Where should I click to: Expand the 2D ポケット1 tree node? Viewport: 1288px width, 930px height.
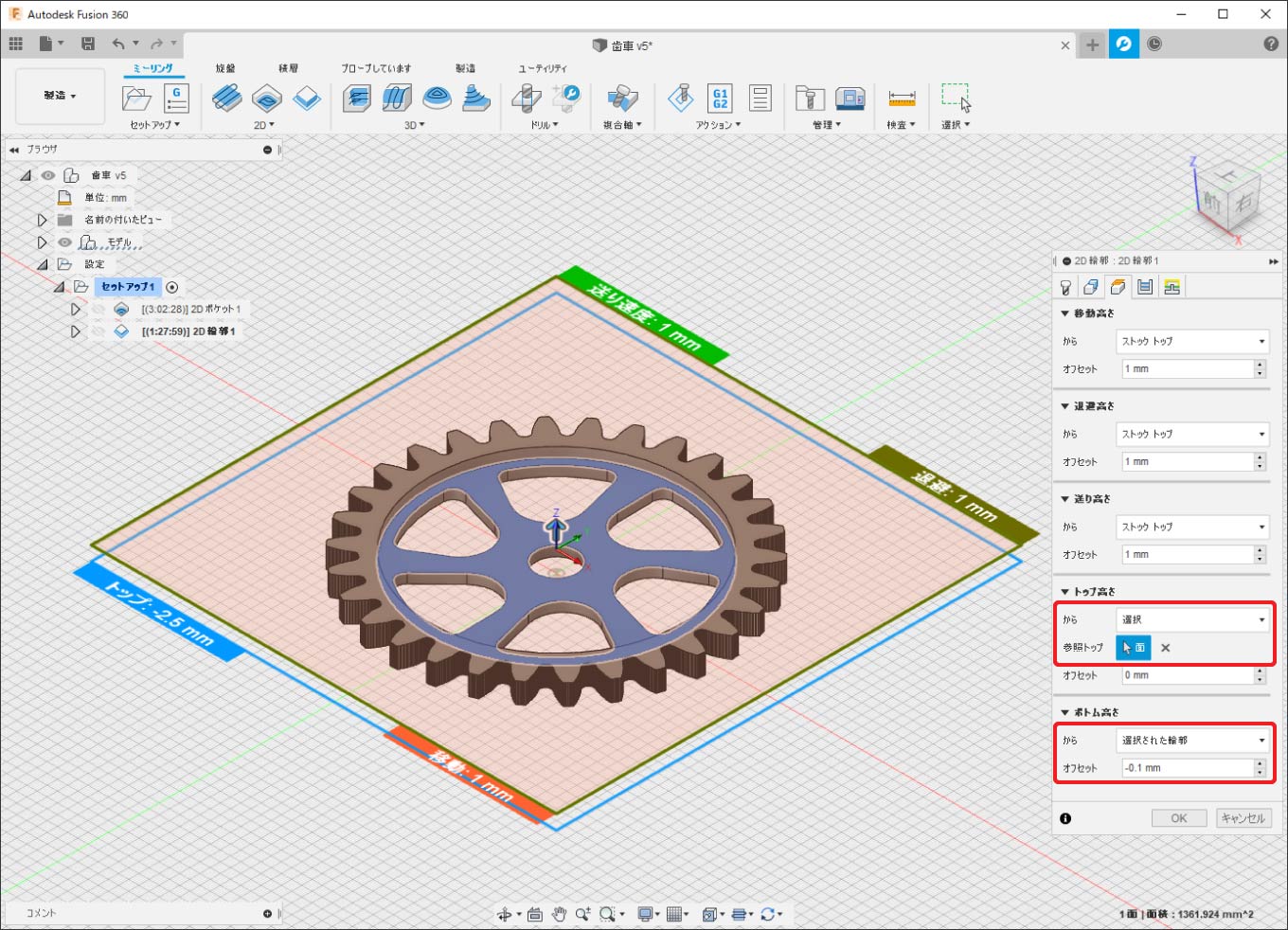pyautogui.click(x=76, y=309)
